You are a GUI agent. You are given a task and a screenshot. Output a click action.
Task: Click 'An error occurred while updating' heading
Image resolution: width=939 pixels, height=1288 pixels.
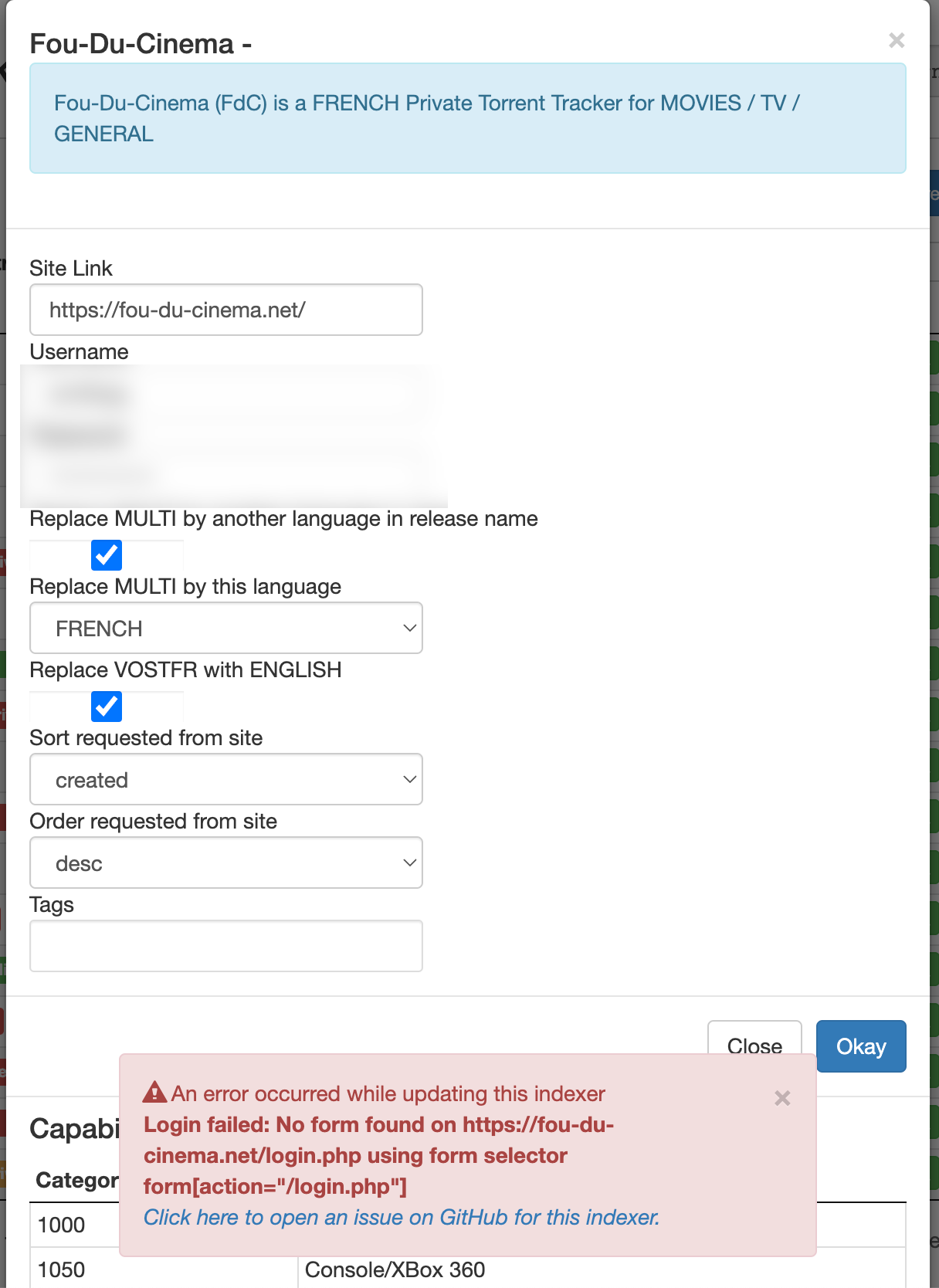coord(388,1093)
